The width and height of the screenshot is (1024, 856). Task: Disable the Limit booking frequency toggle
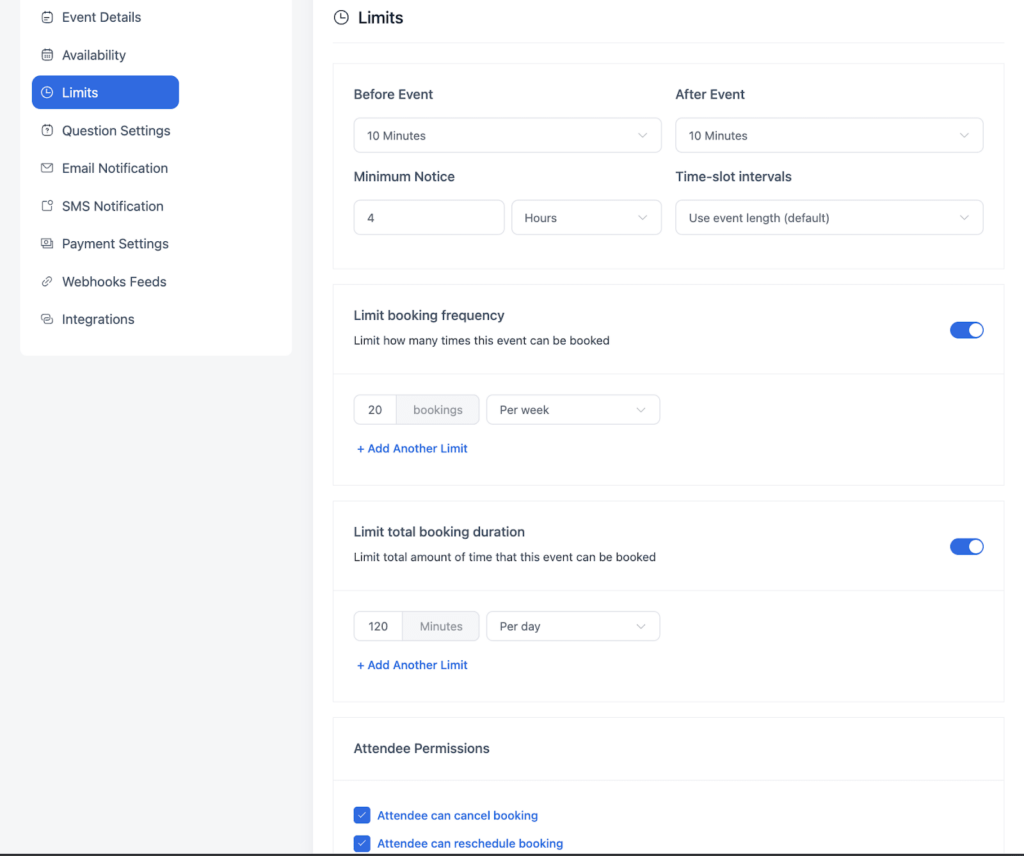(966, 329)
